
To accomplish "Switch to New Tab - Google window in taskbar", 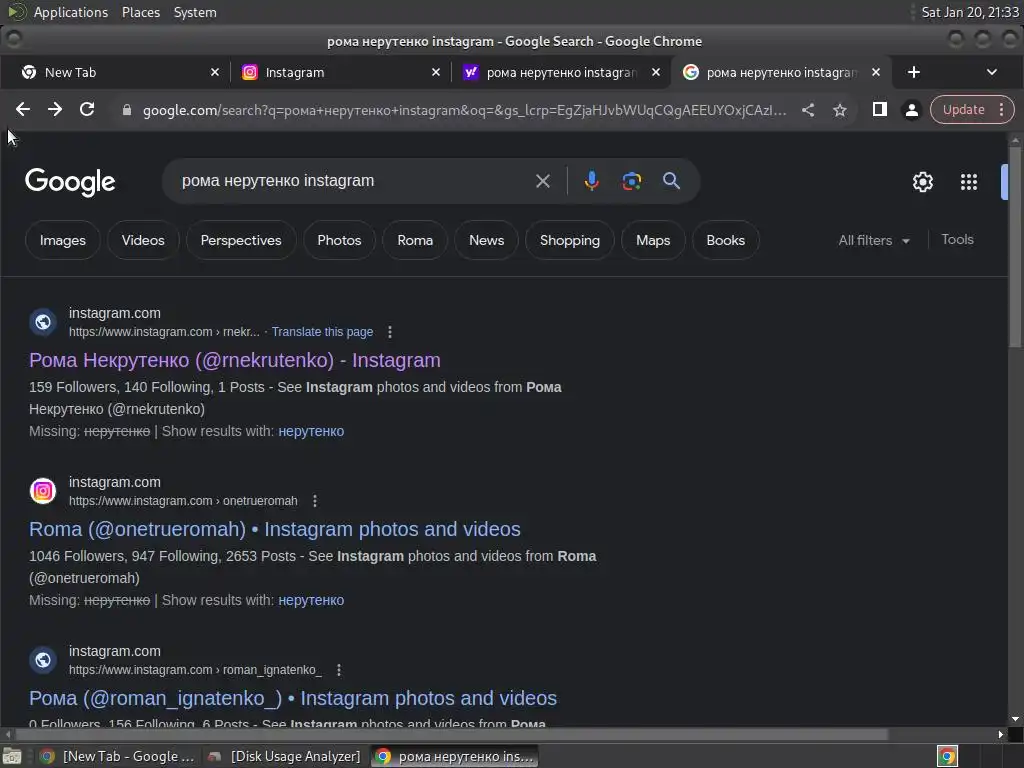I will (118, 756).
